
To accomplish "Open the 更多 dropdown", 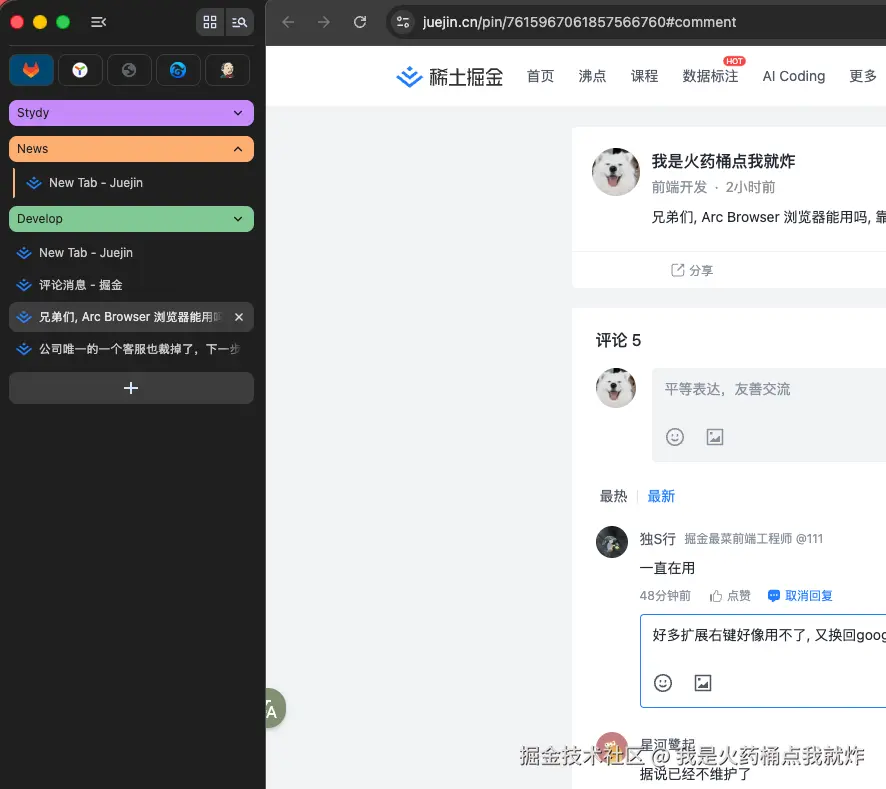I will pyautogui.click(x=862, y=76).
